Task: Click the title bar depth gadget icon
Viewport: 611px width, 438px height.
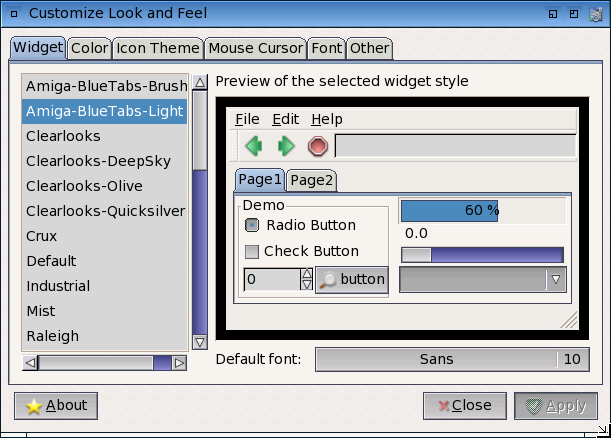Action: point(553,14)
